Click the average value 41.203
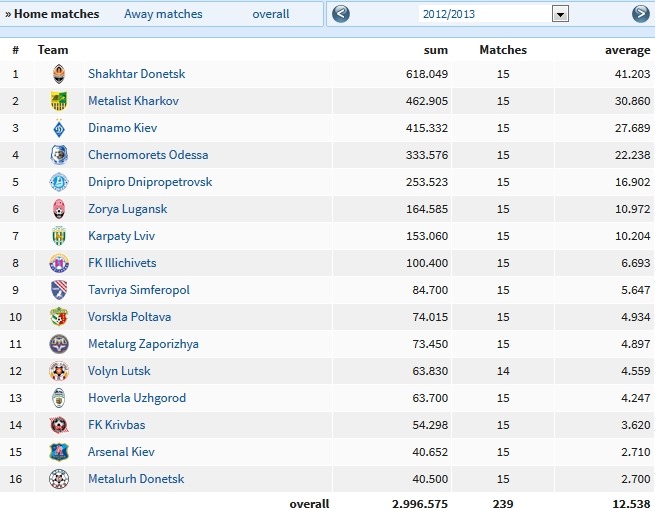 (x=632, y=74)
